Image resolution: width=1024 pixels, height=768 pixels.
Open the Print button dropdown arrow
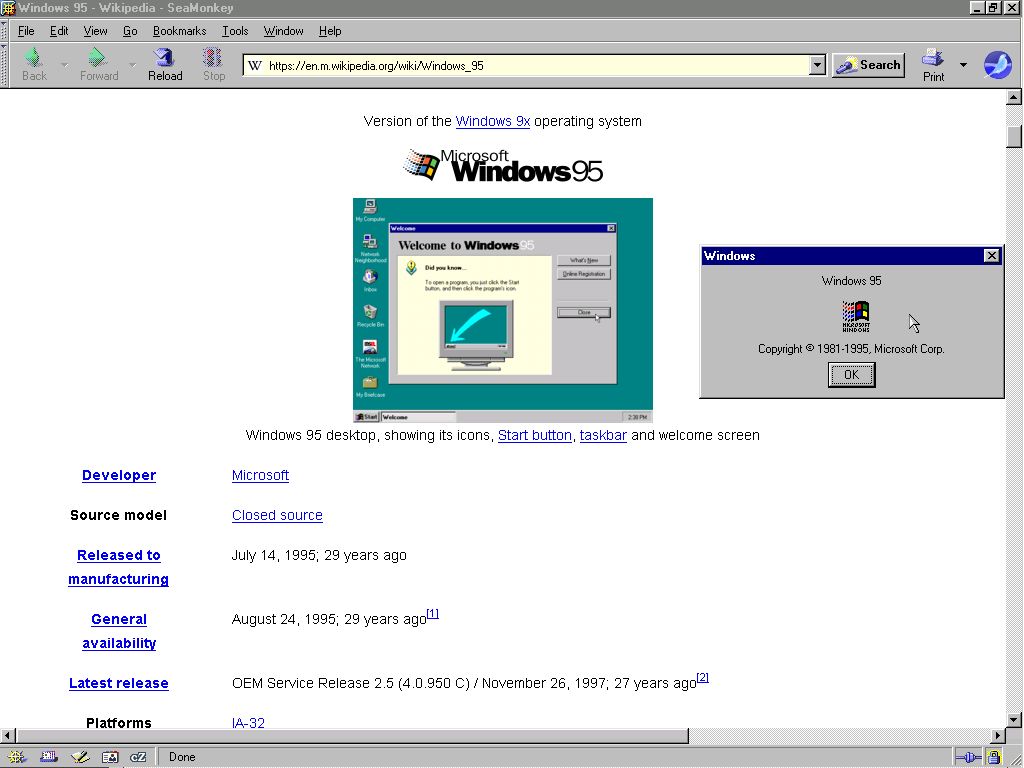963,65
